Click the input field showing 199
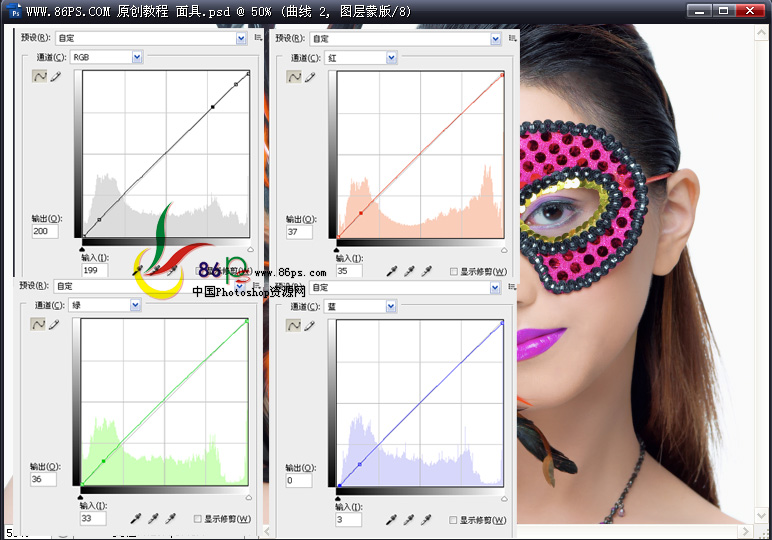Image resolution: width=772 pixels, height=540 pixels. 95,270
